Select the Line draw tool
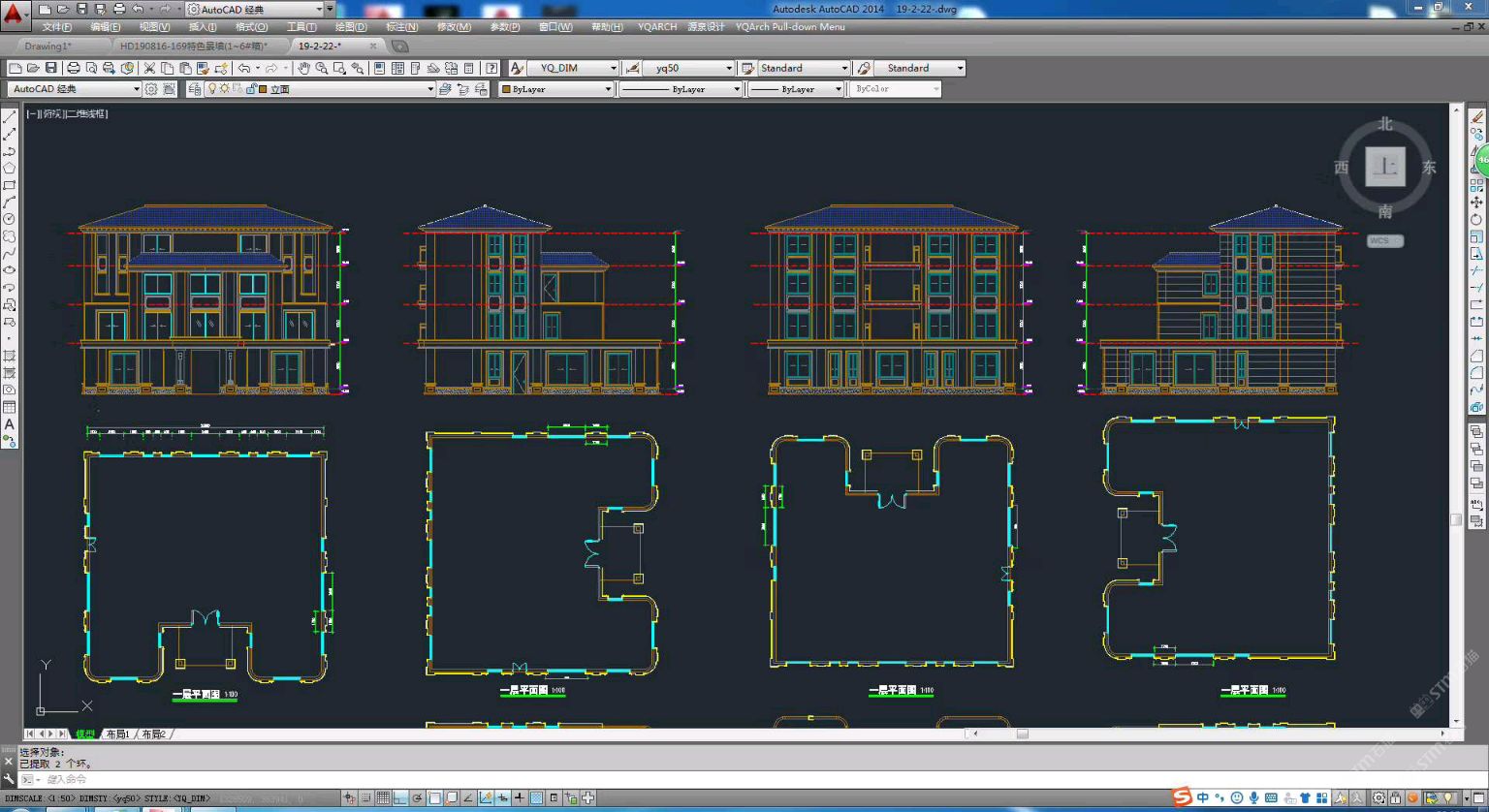This screenshot has height=812, width=1489. [10, 117]
